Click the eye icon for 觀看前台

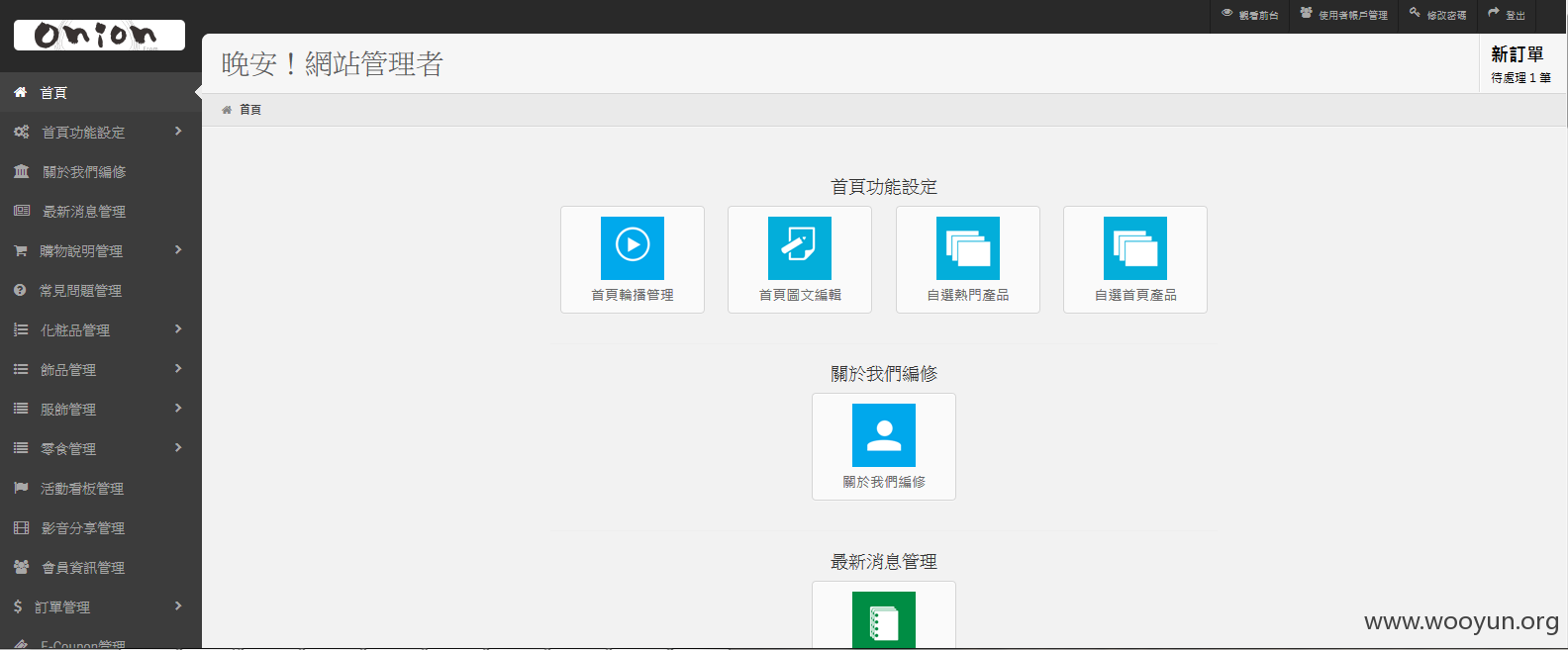(x=1227, y=14)
